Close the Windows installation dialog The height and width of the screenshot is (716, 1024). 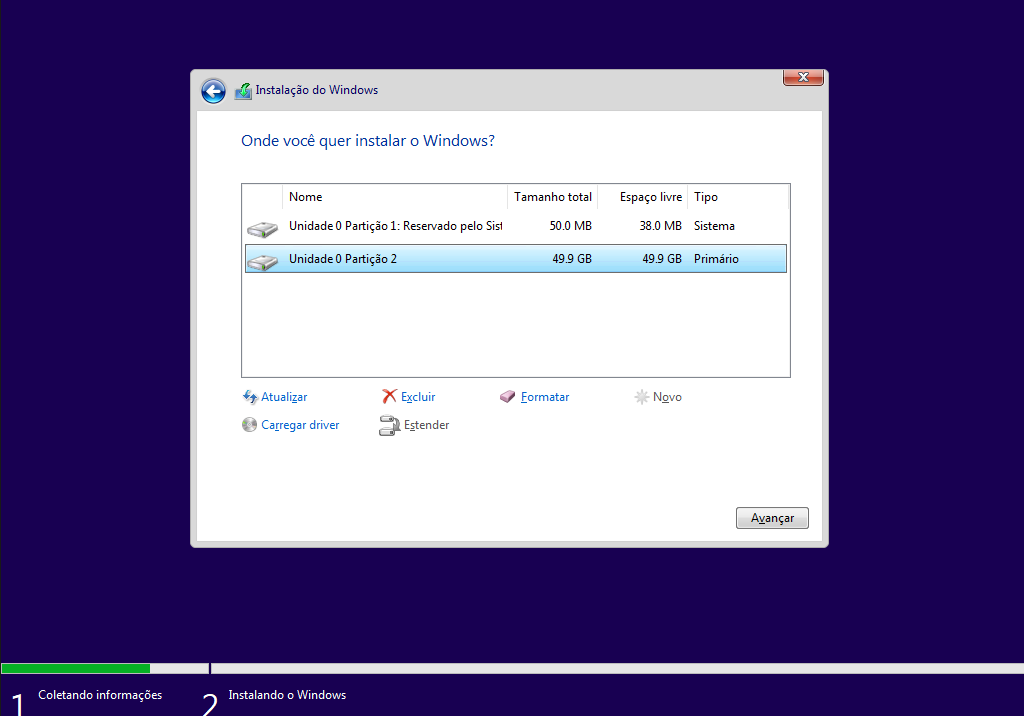[x=803, y=78]
